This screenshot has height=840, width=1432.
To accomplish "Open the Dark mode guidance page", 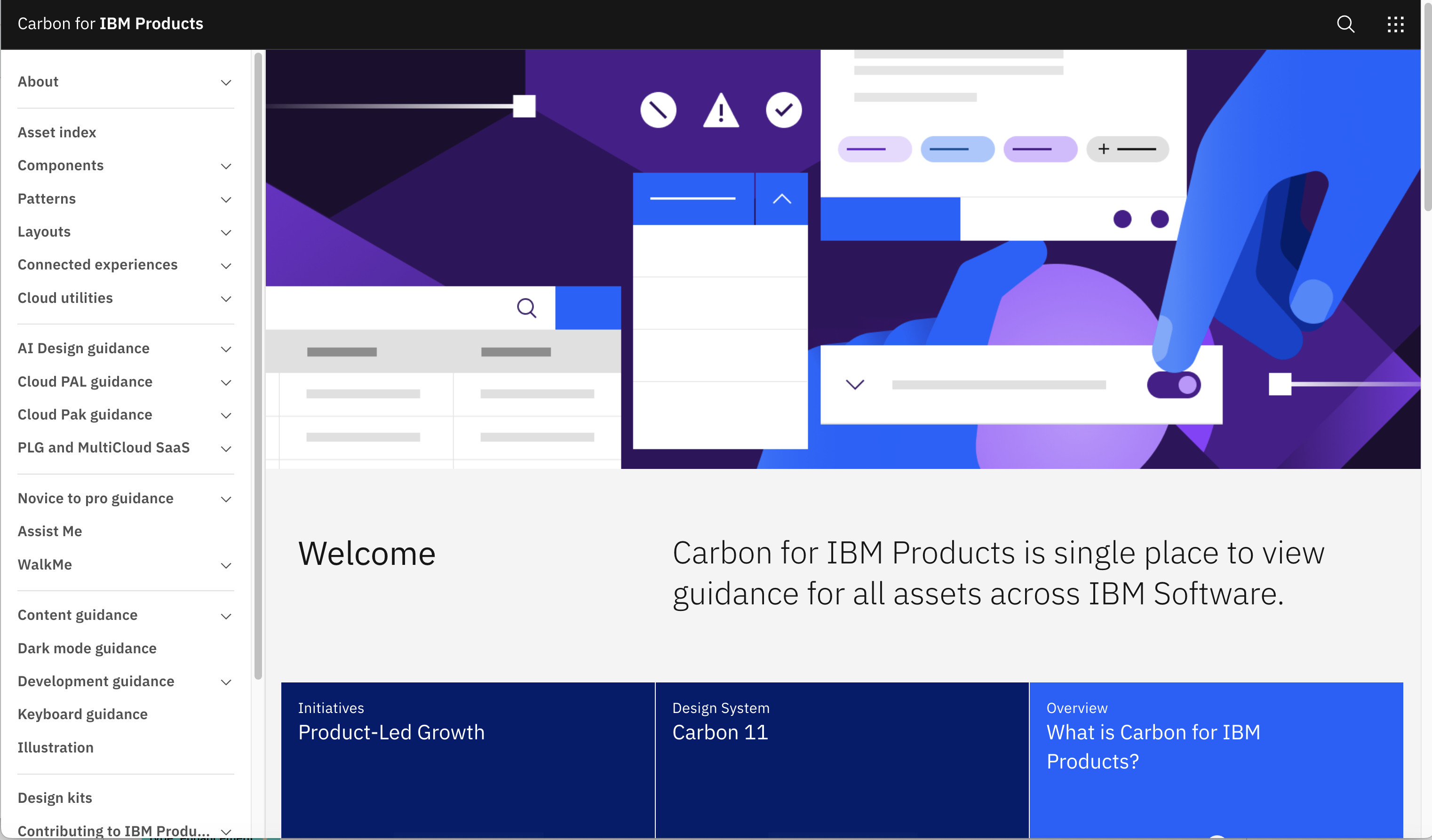I will [87, 648].
